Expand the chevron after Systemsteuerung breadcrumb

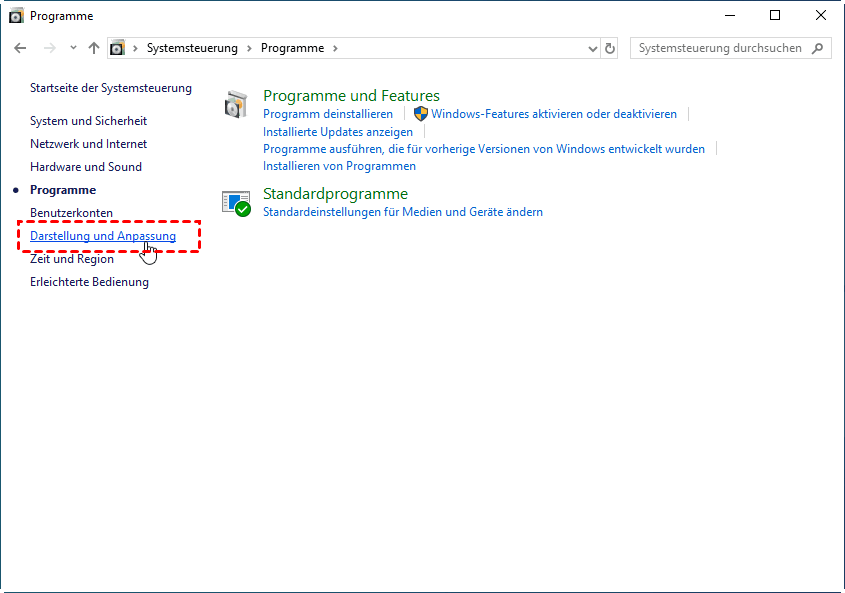249,48
